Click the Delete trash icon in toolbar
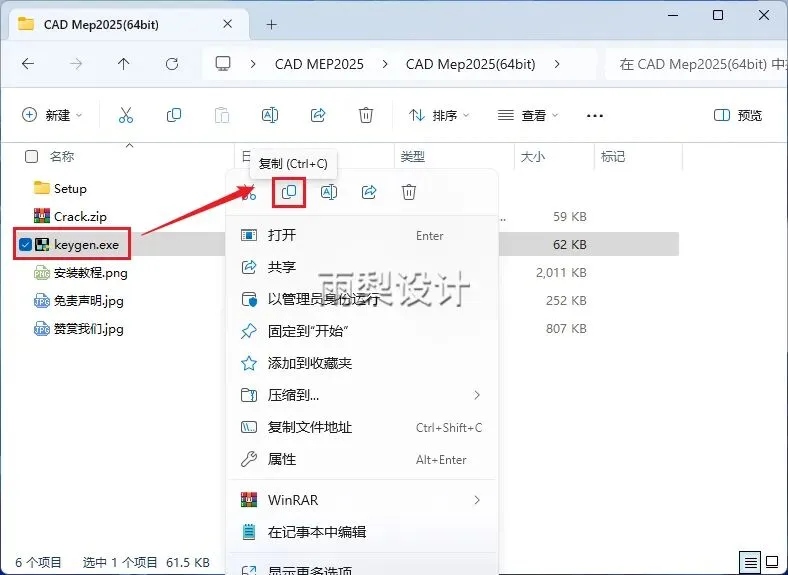Image resolution: width=788 pixels, height=575 pixels. click(366, 116)
